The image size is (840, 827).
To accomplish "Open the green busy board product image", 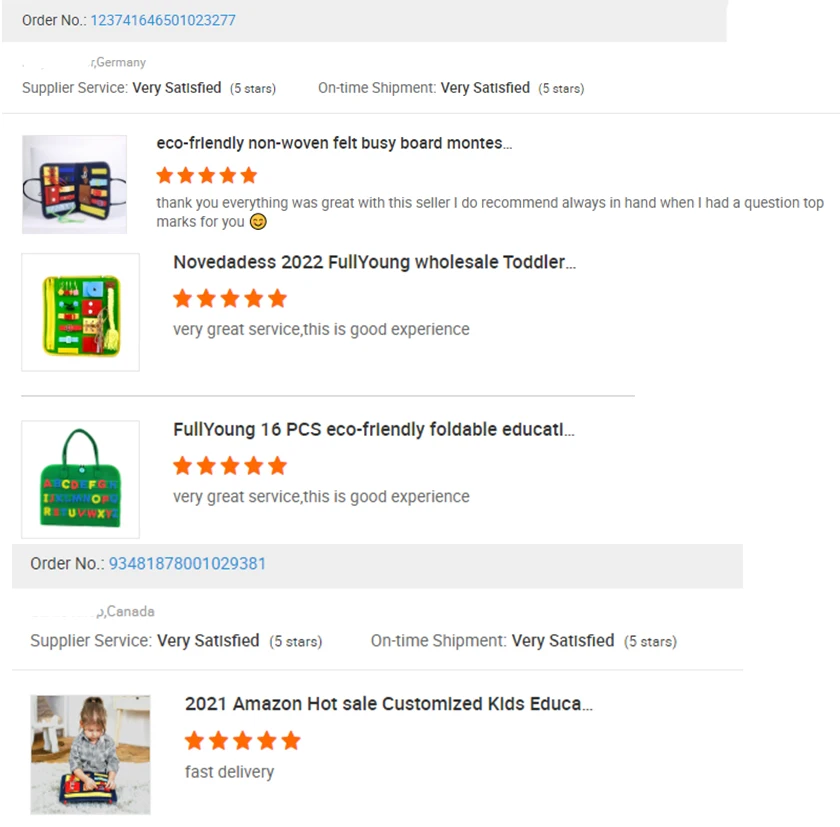I will coord(81,312).
